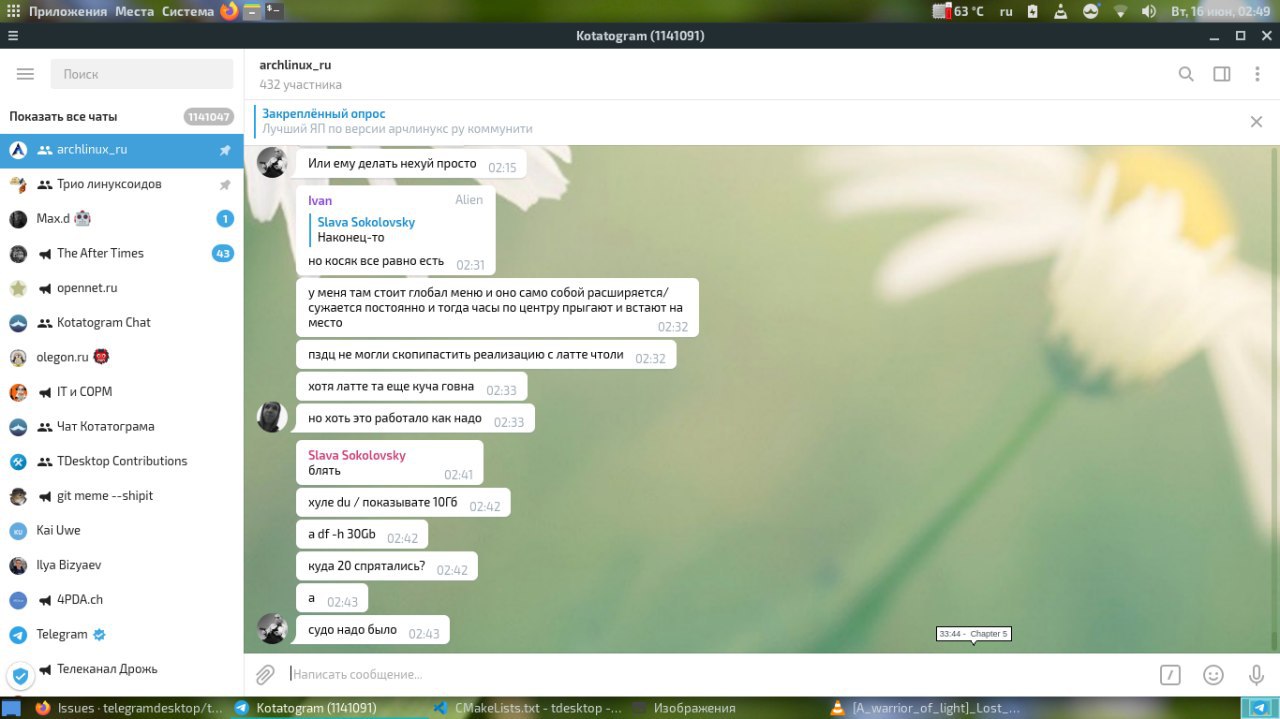This screenshot has height=719, width=1280.
Task: Click the message у меня там стоит глобал меню
Action: [x=497, y=308]
